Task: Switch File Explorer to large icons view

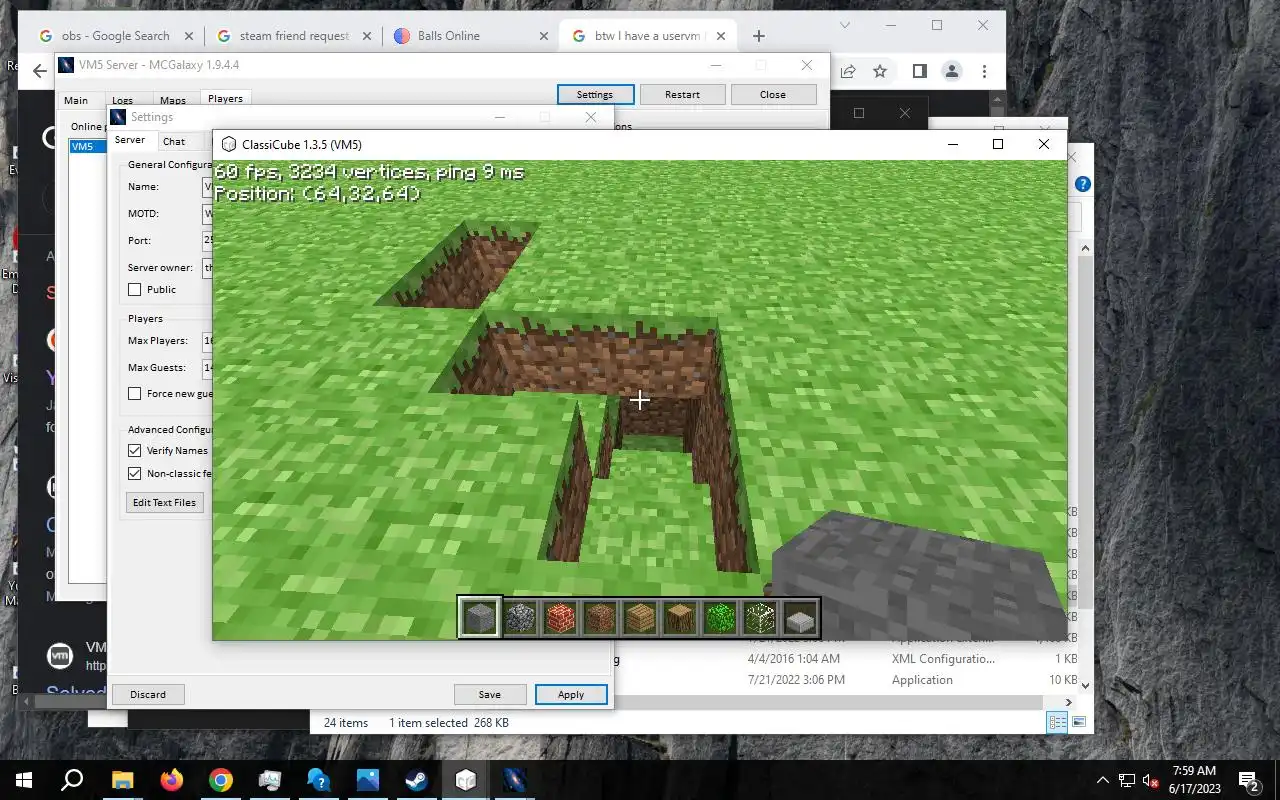Action: coord(1079,722)
